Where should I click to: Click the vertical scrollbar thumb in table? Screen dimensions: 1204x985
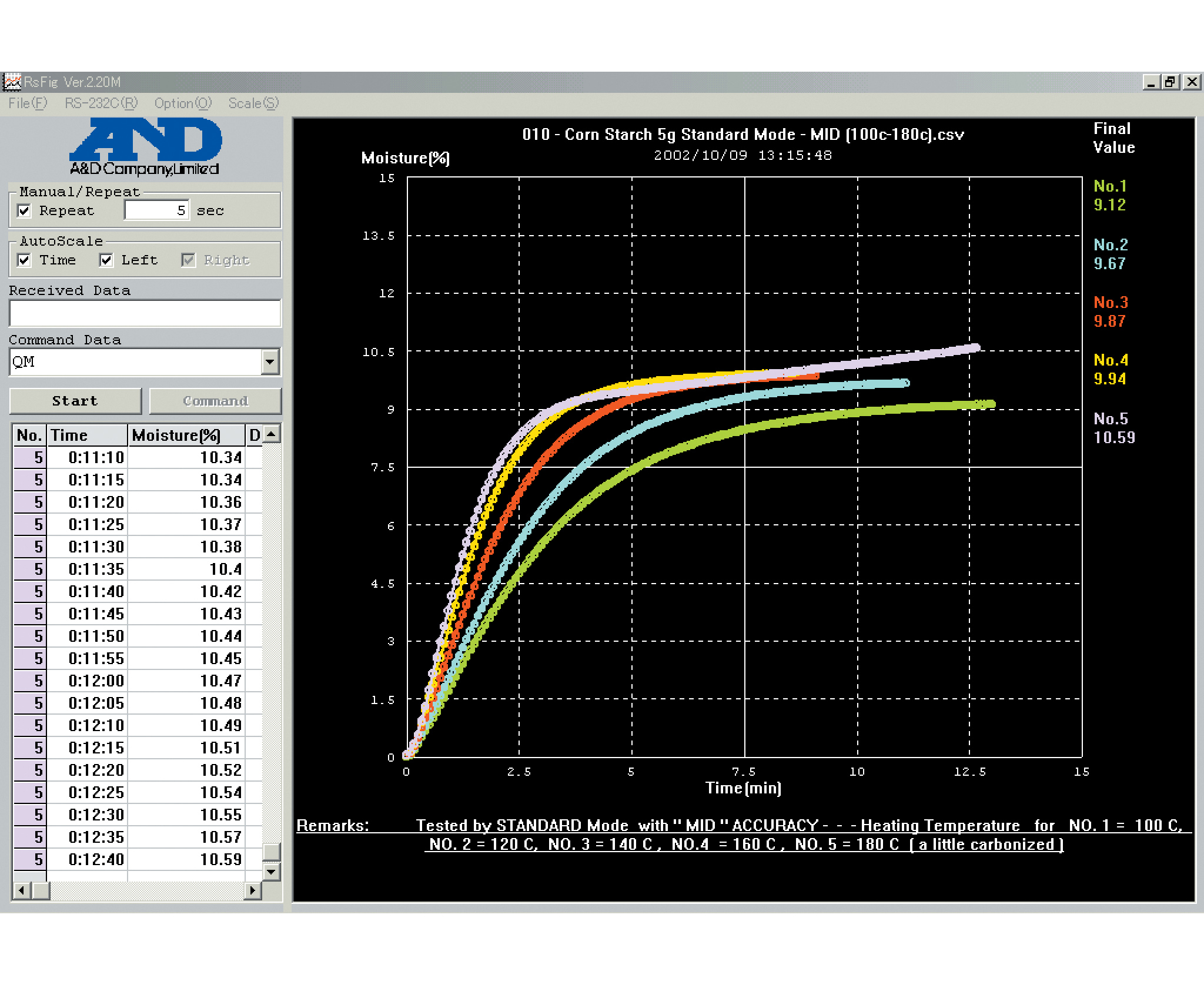[x=271, y=851]
